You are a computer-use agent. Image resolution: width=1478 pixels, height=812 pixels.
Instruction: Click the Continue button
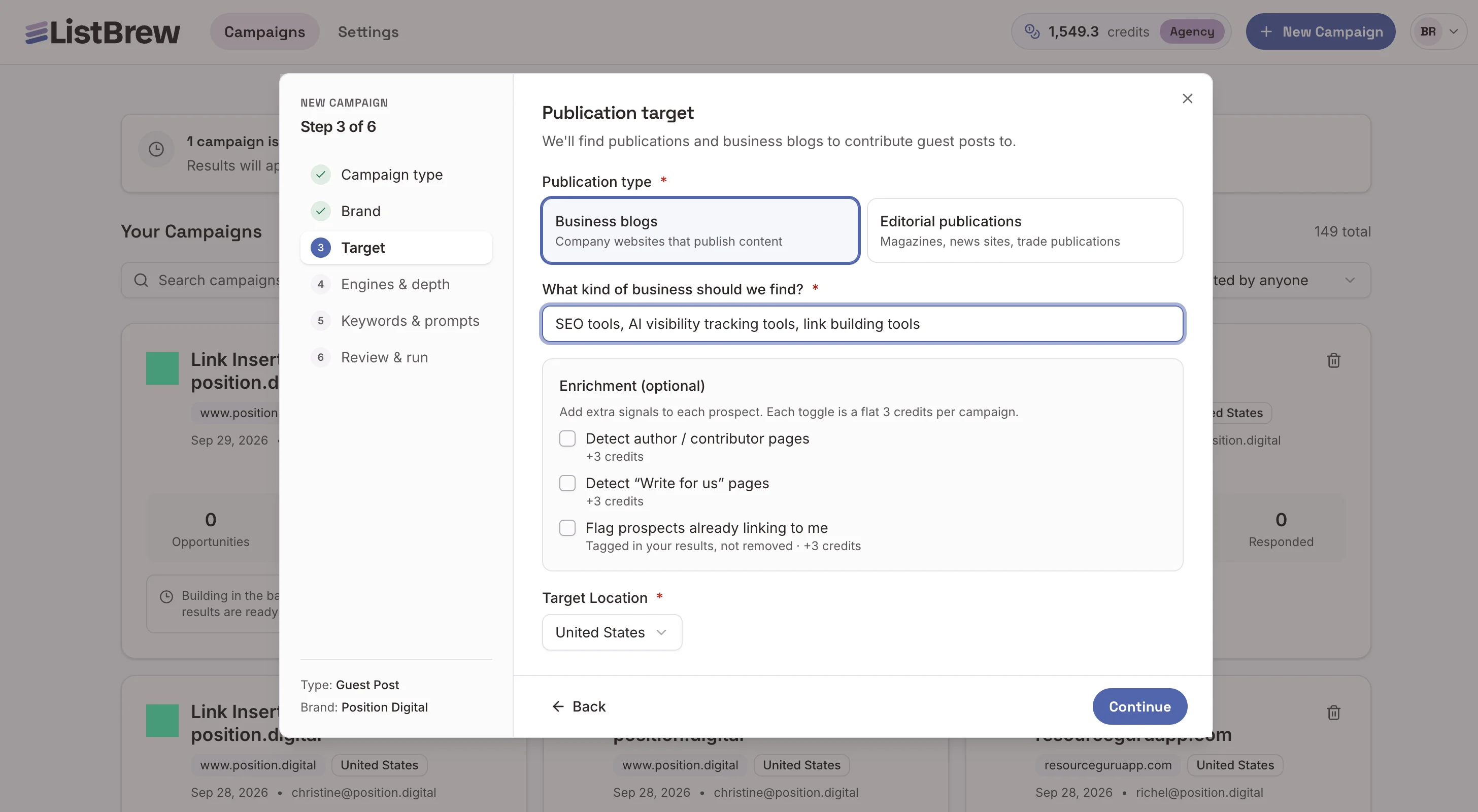1139,706
